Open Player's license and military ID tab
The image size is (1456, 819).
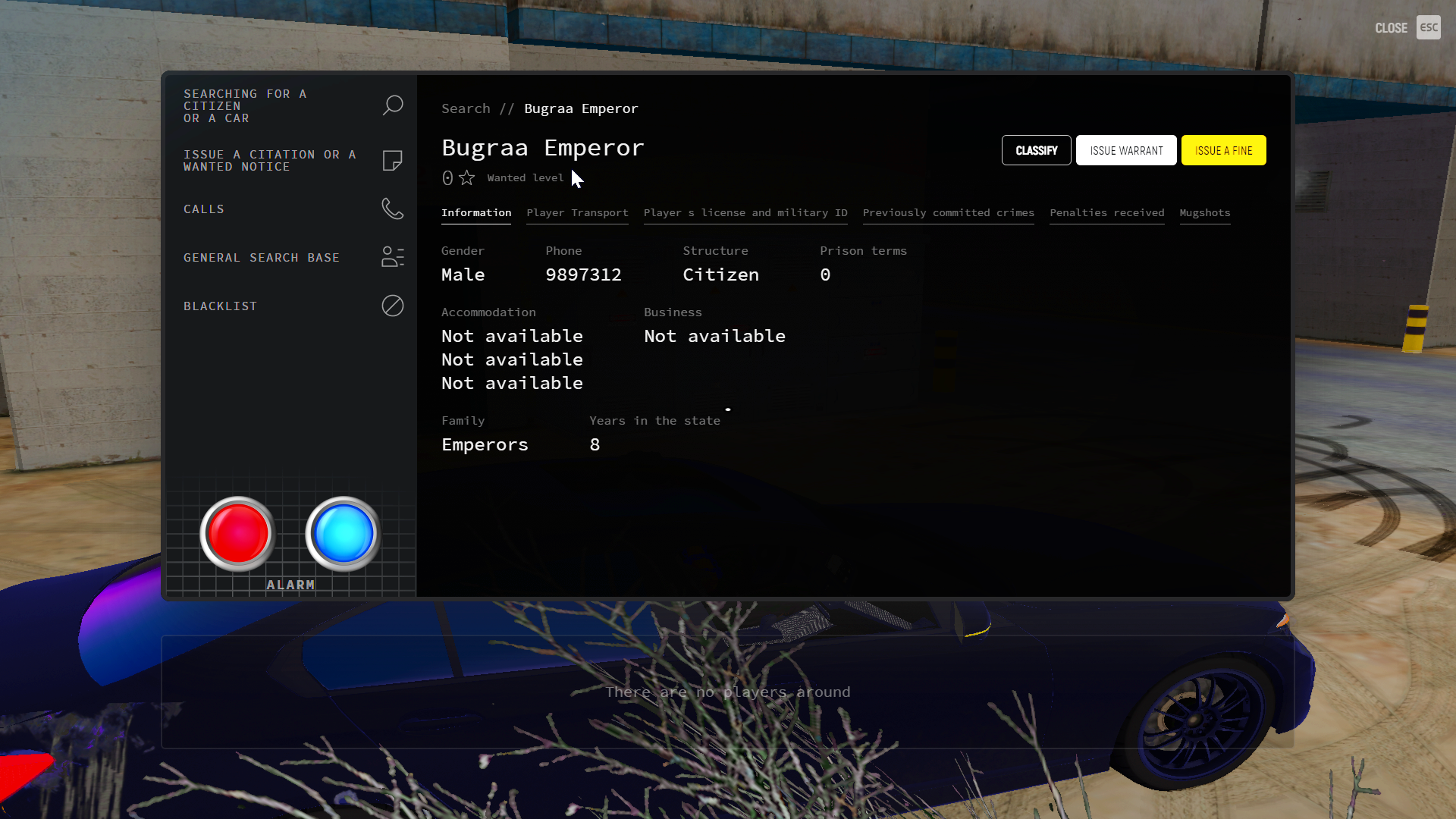(x=745, y=213)
